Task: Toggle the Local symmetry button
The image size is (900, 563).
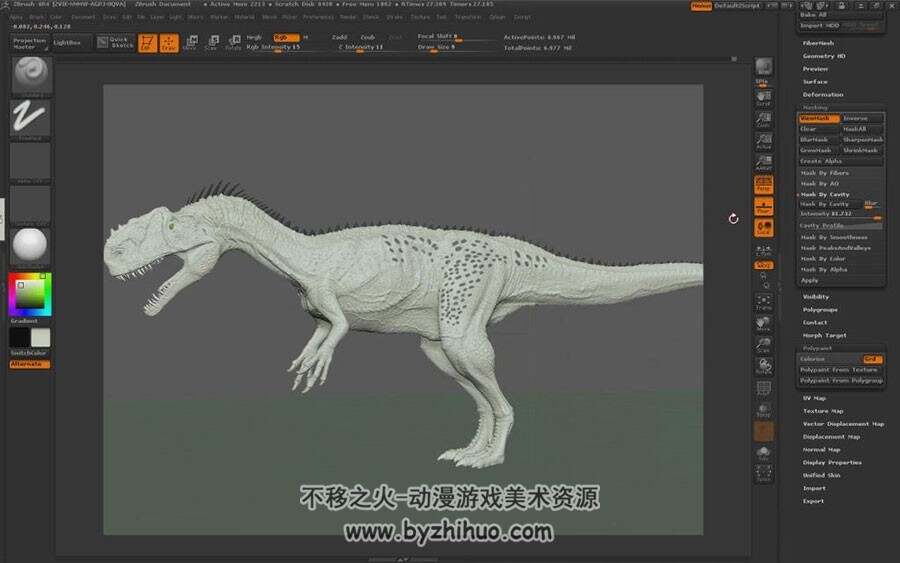Action: [763, 228]
